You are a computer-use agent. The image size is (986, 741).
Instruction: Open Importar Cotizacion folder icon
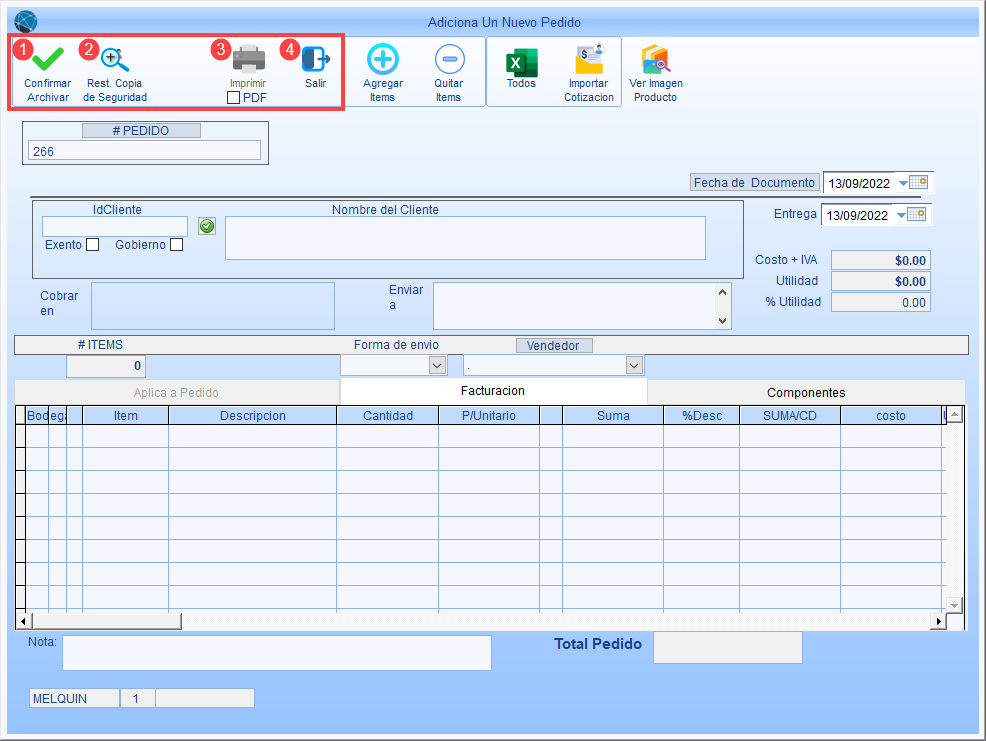pyautogui.click(x=589, y=59)
